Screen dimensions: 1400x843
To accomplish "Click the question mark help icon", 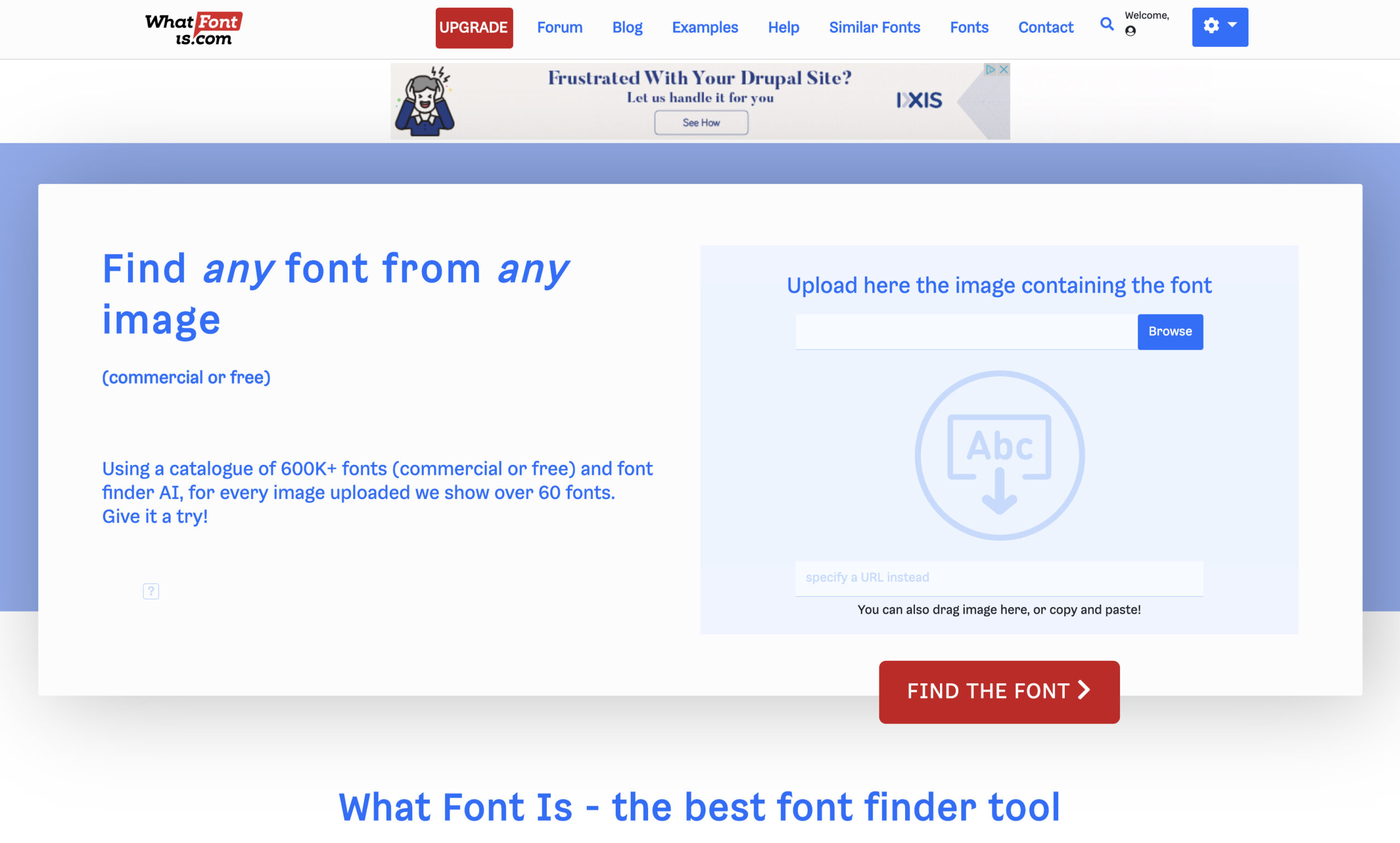I will click(151, 591).
